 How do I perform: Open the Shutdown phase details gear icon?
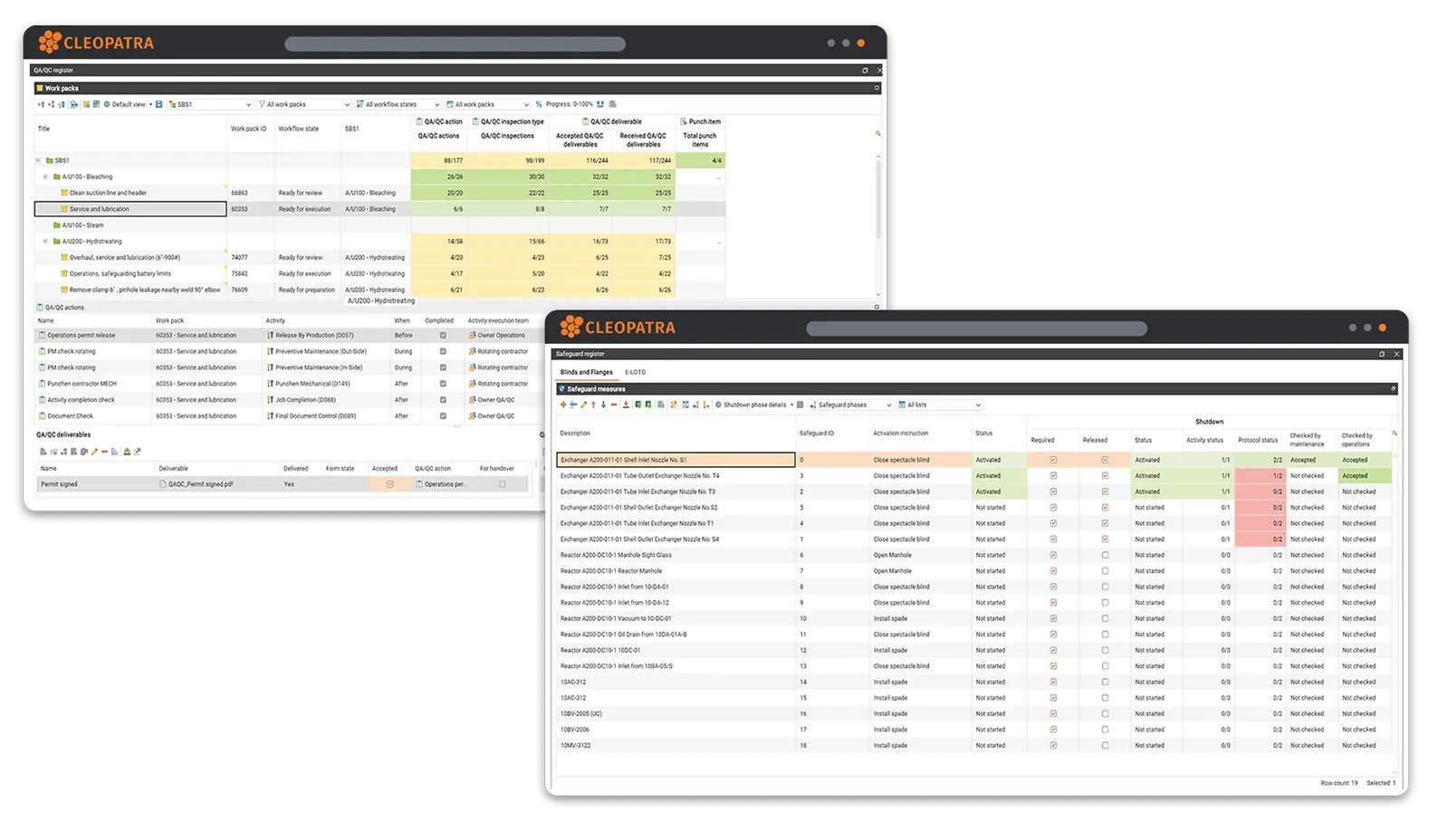tap(718, 405)
